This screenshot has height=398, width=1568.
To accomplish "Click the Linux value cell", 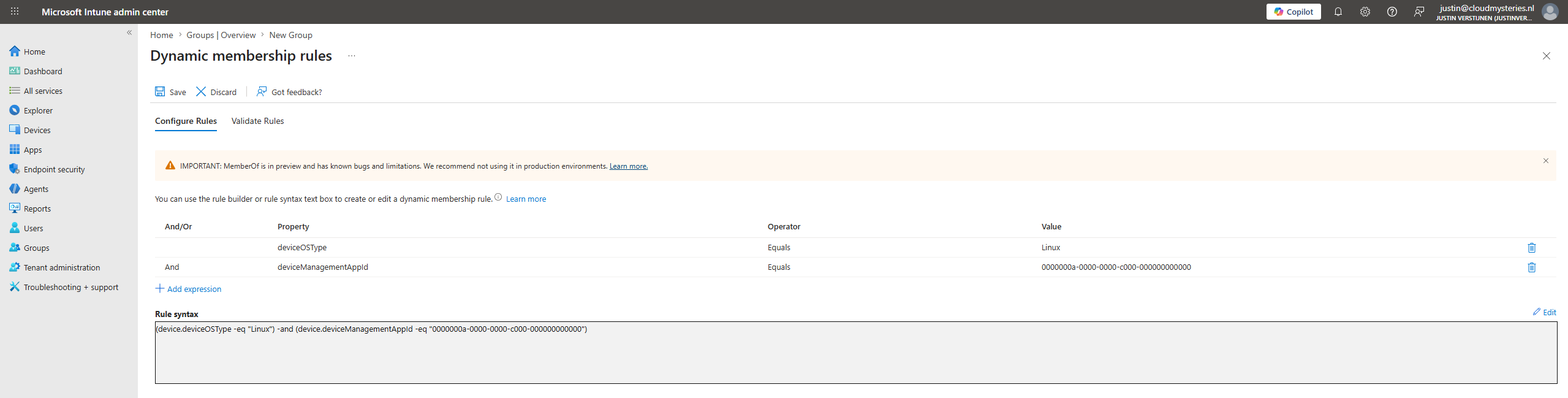I will point(1051,248).
